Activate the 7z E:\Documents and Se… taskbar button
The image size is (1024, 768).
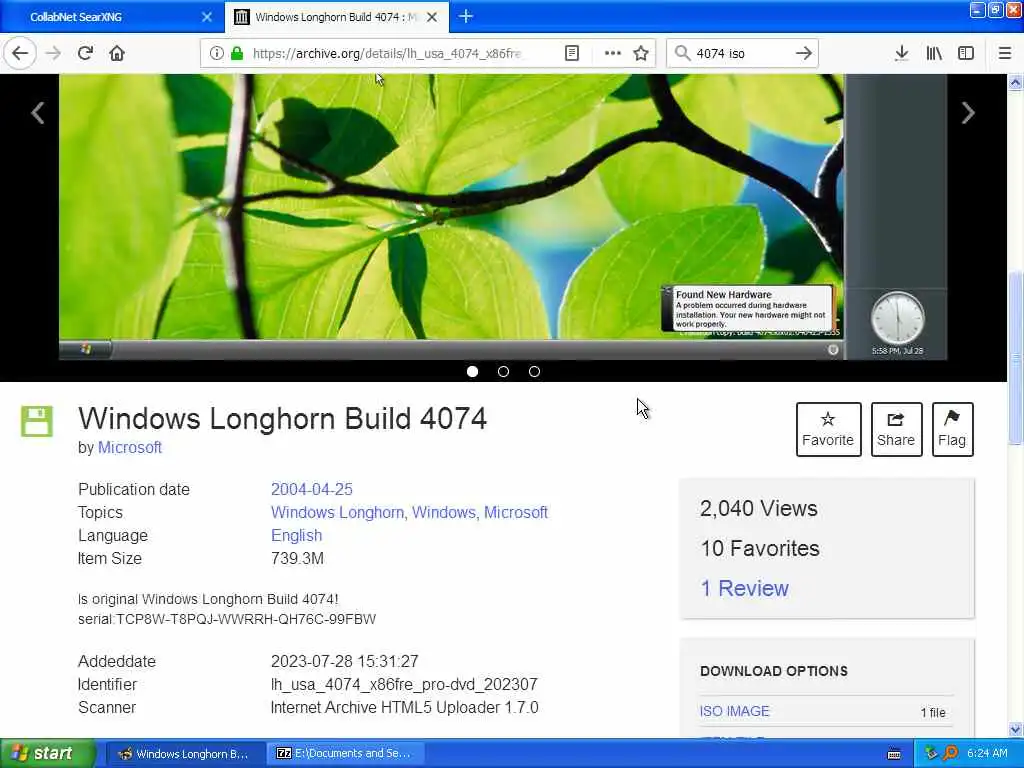click(x=345, y=753)
